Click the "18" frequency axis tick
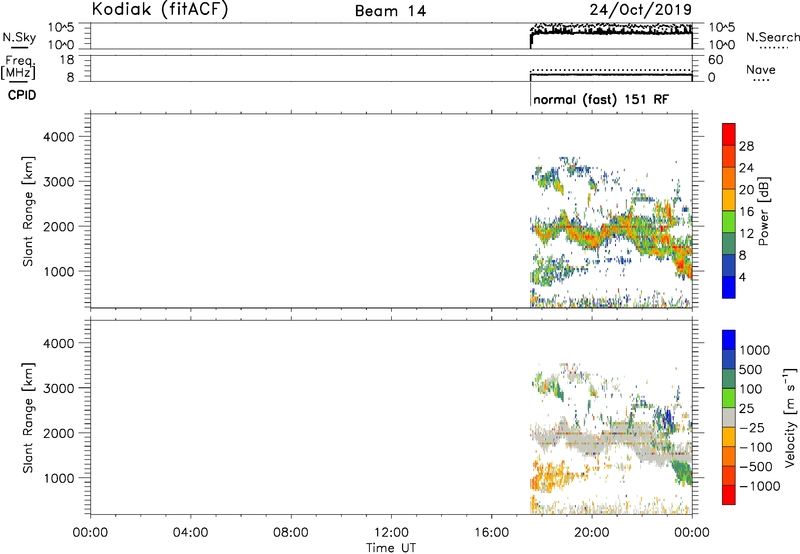Image resolution: width=800 pixels, height=554 pixels. (x=67, y=60)
